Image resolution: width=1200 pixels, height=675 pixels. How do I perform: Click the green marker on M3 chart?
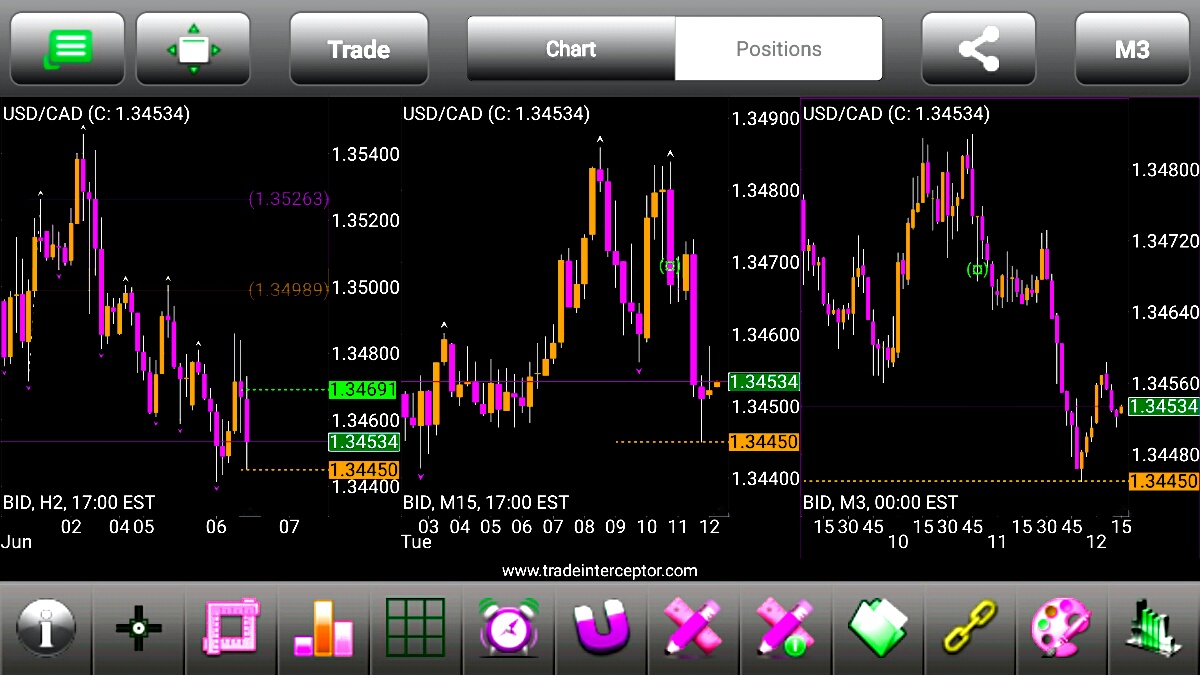(x=977, y=269)
